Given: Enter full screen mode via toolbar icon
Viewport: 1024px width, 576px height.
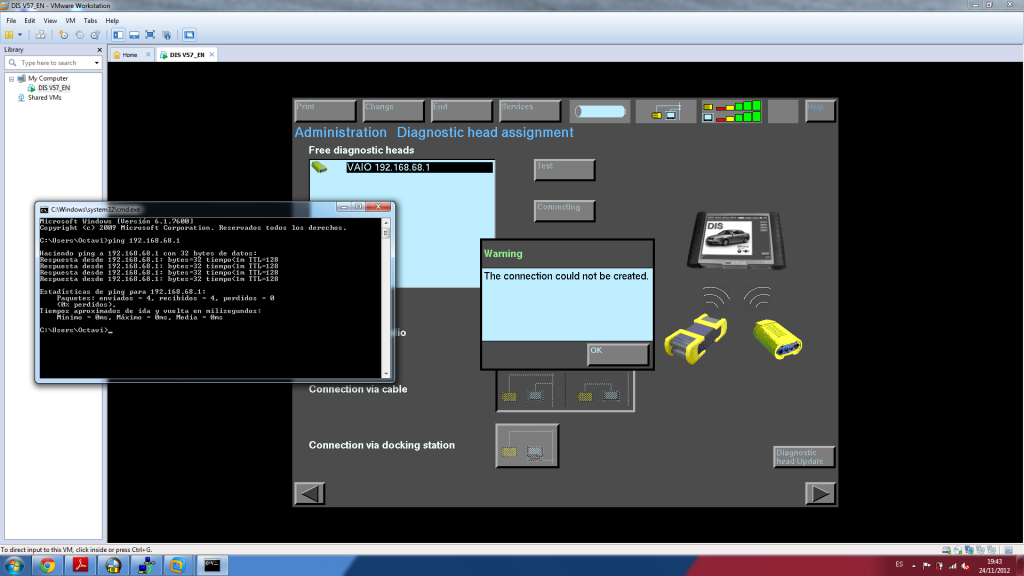Looking at the screenshot, I should click(150, 35).
